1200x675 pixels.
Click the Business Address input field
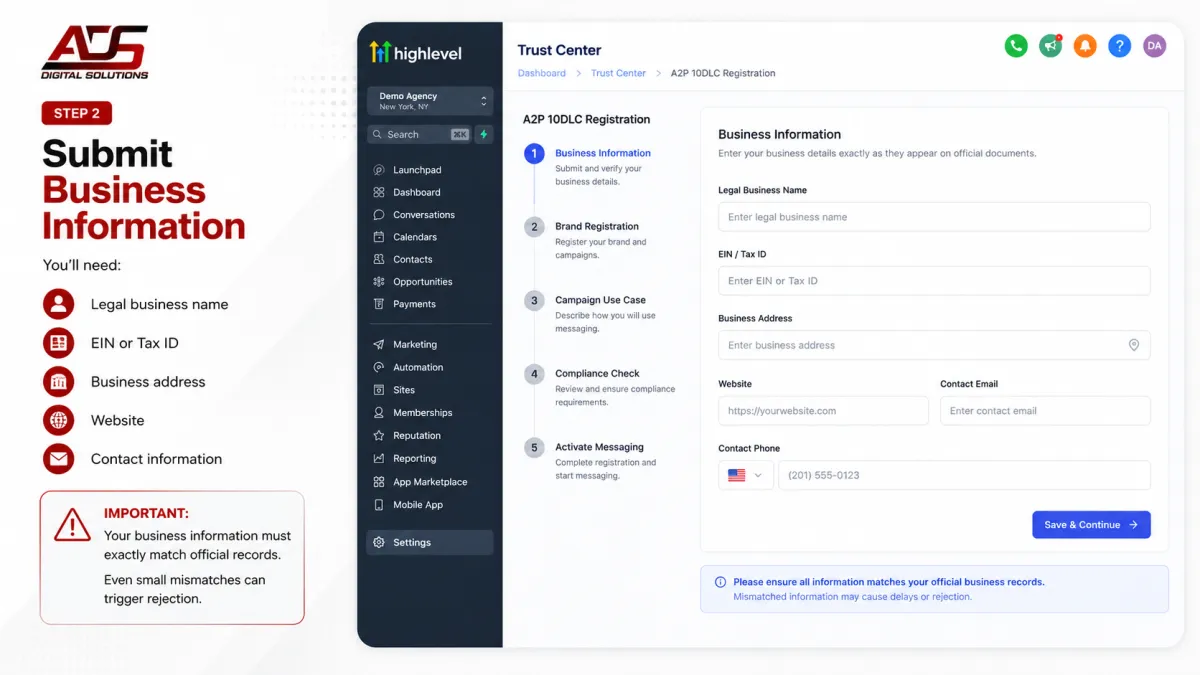[934, 345]
